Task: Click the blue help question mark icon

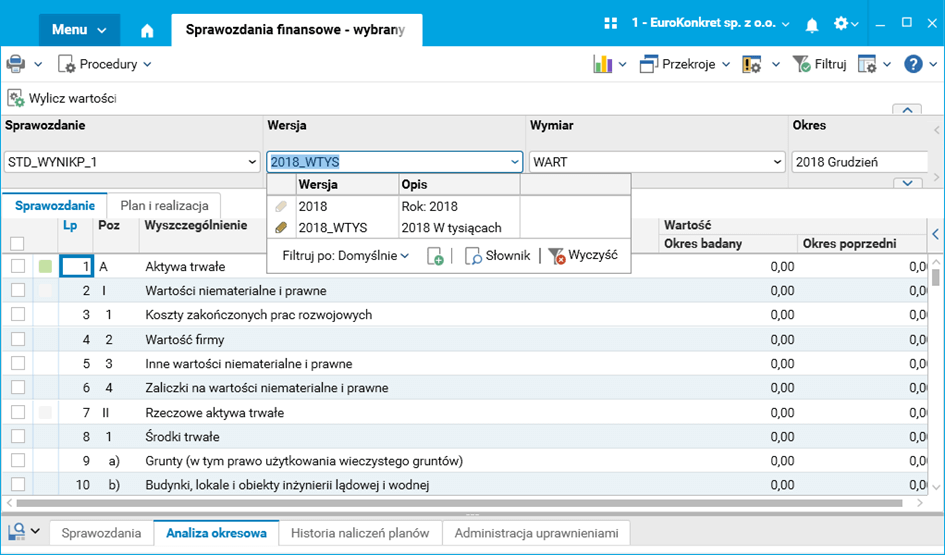Action: click(x=913, y=64)
